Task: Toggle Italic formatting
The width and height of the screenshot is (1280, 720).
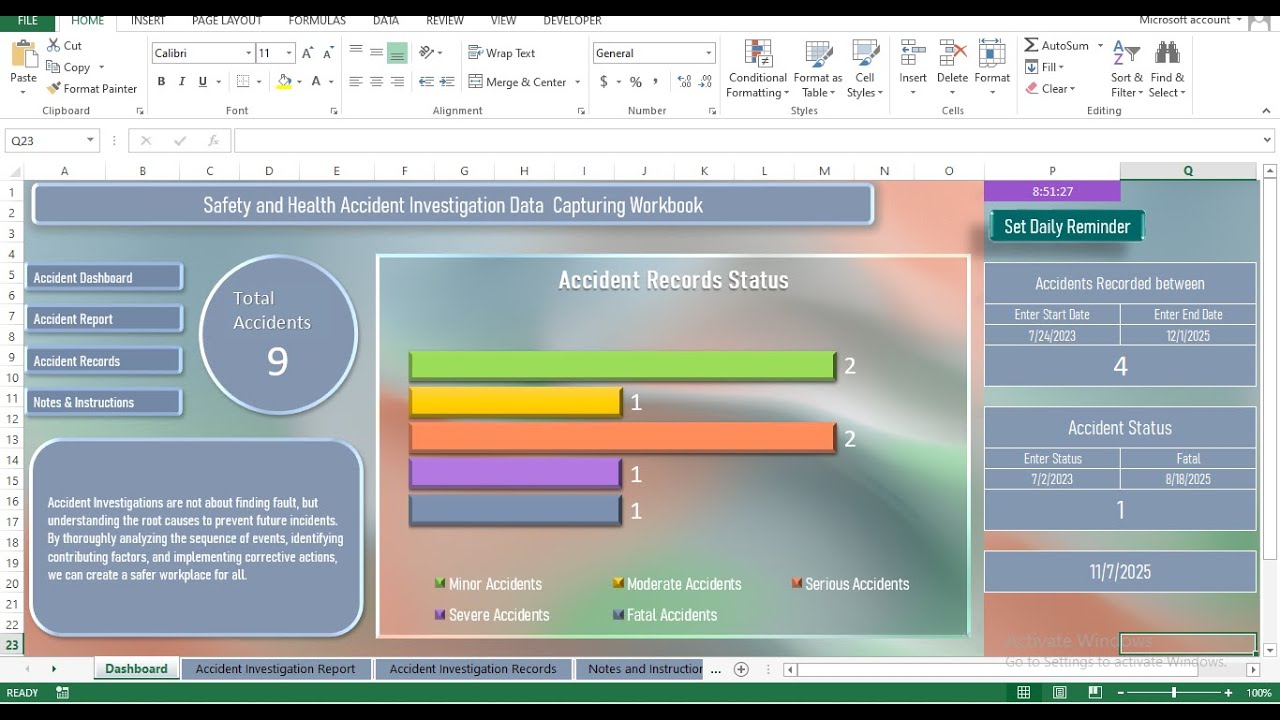Action: coord(182,82)
